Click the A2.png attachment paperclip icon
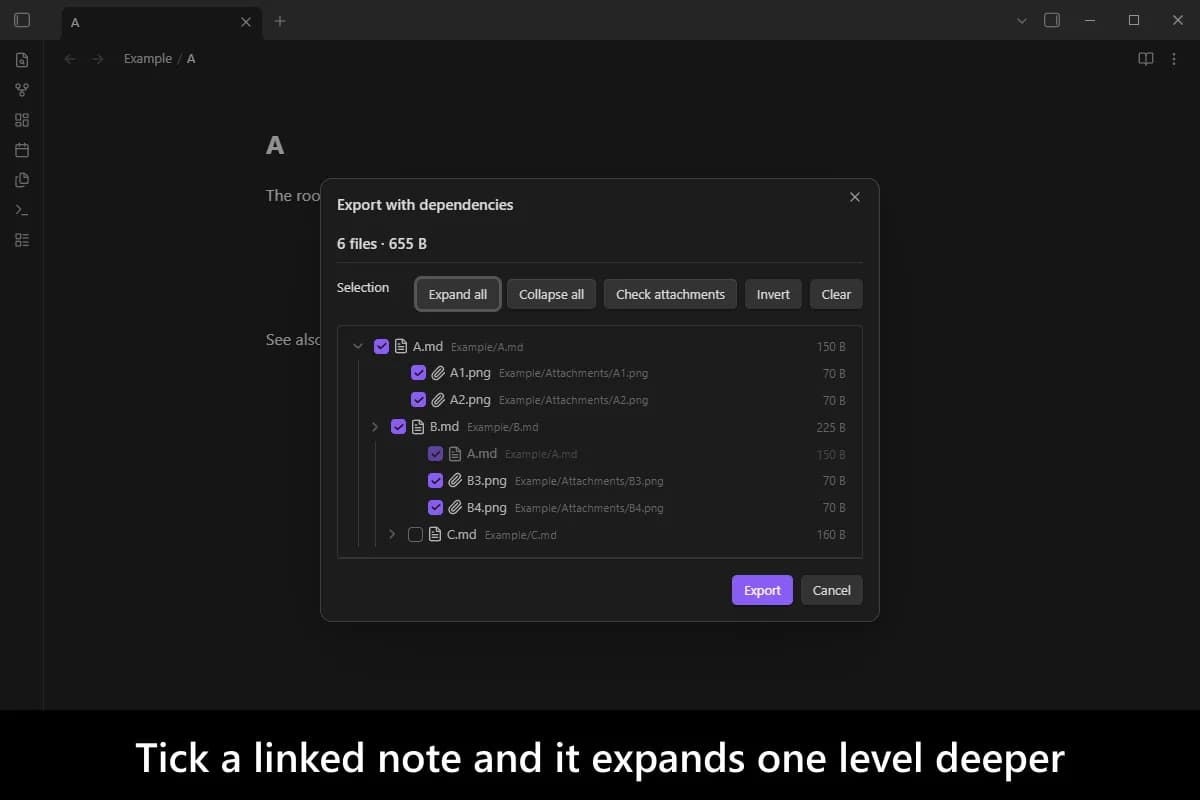The height and width of the screenshot is (800, 1200). pyautogui.click(x=438, y=400)
